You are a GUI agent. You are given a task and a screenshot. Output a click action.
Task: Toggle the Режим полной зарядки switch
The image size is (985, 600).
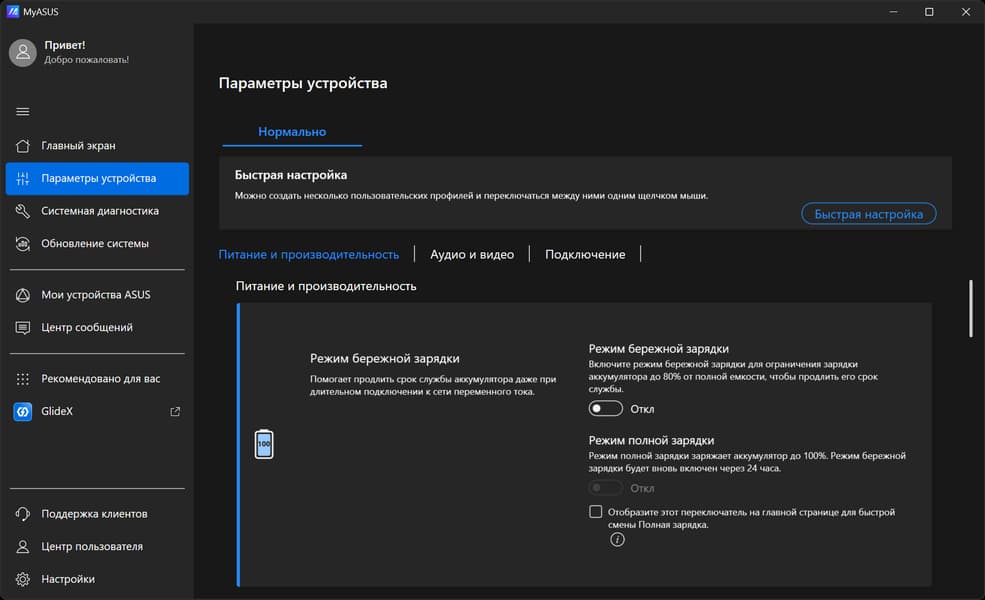606,488
